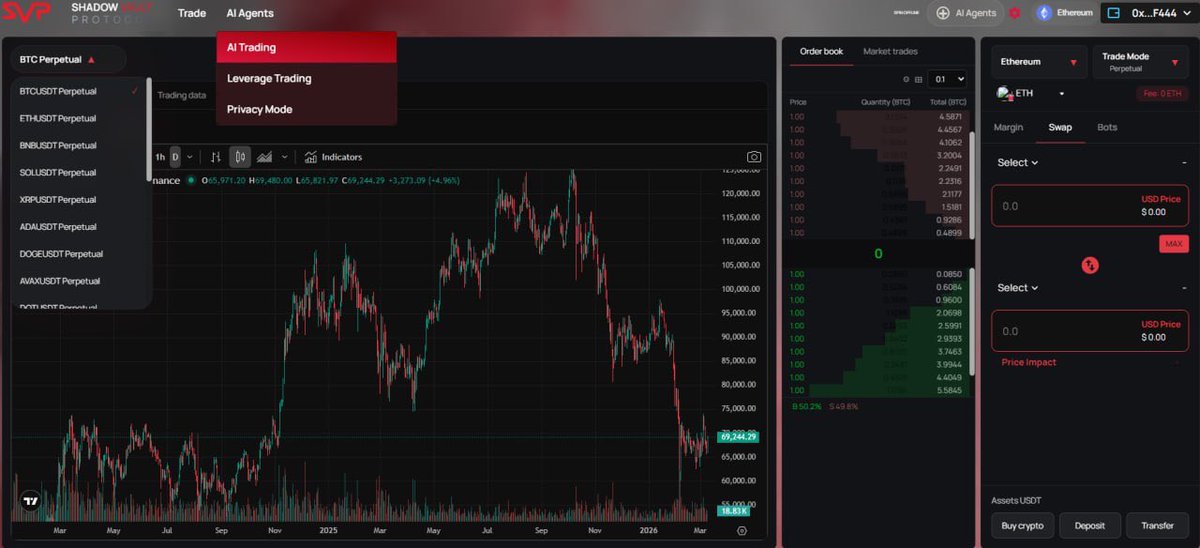The height and width of the screenshot is (548, 1200).
Task: Click the SVP Shadow Protocol logo
Action: [78, 14]
